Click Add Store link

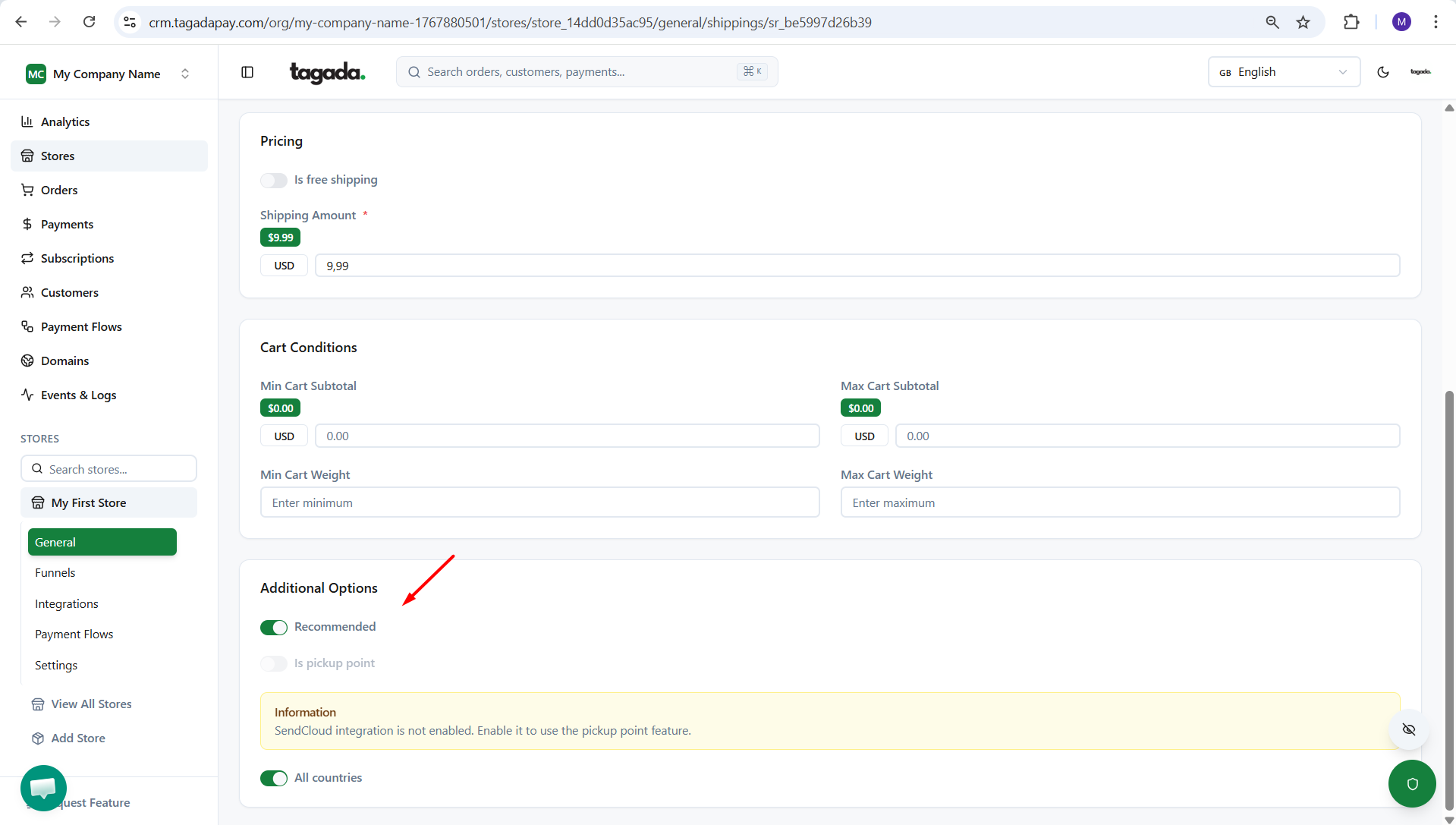point(78,738)
